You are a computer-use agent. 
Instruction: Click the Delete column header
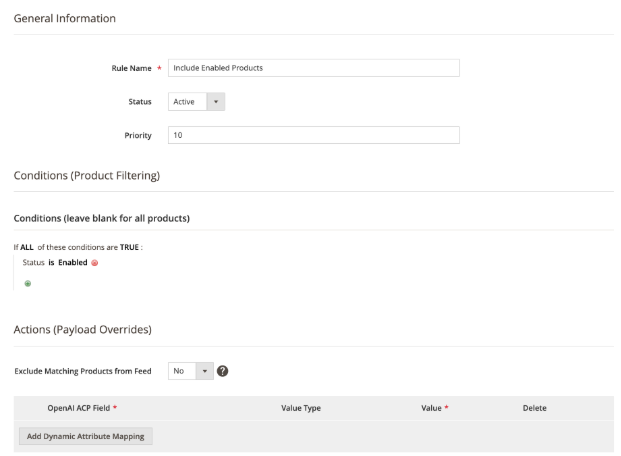(x=534, y=408)
